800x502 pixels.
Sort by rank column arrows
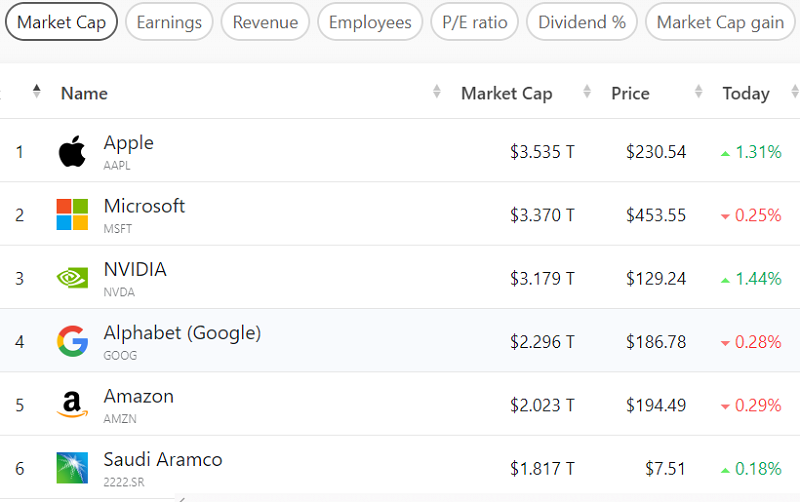pos(37,92)
